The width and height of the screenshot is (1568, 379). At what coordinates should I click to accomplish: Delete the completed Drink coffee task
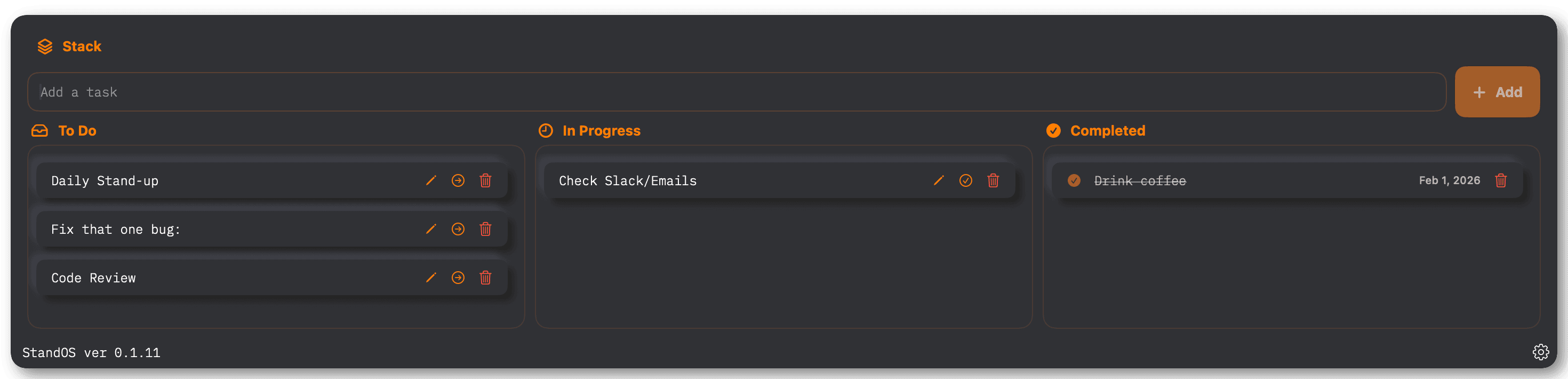point(1501,180)
